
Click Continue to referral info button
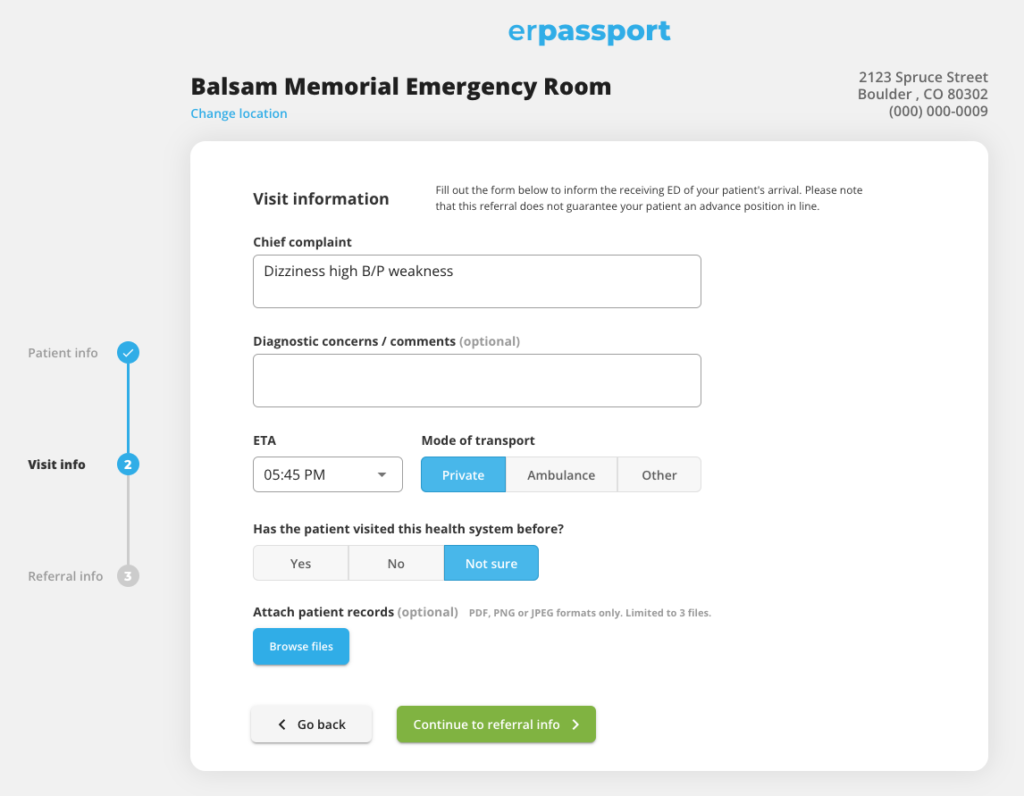point(496,724)
